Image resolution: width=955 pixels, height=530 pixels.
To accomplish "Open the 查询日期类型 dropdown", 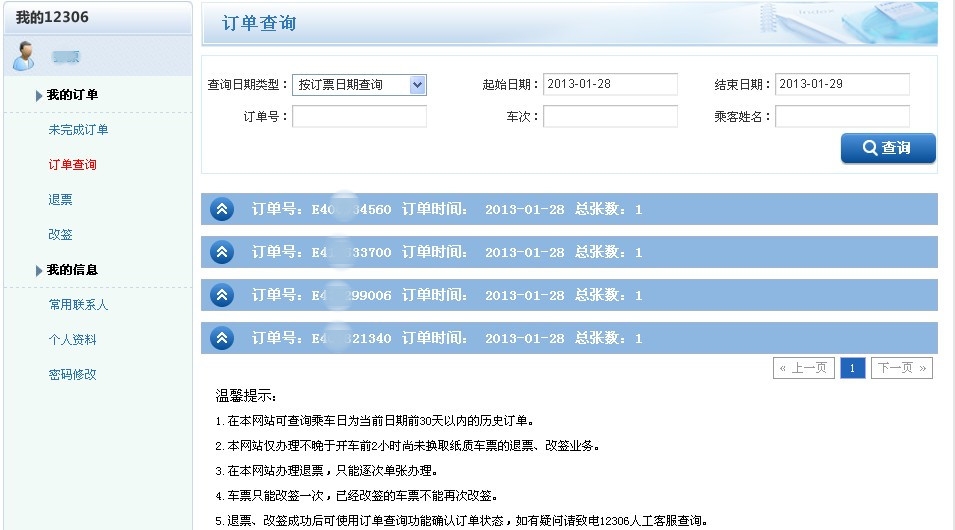I will (x=359, y=85).
